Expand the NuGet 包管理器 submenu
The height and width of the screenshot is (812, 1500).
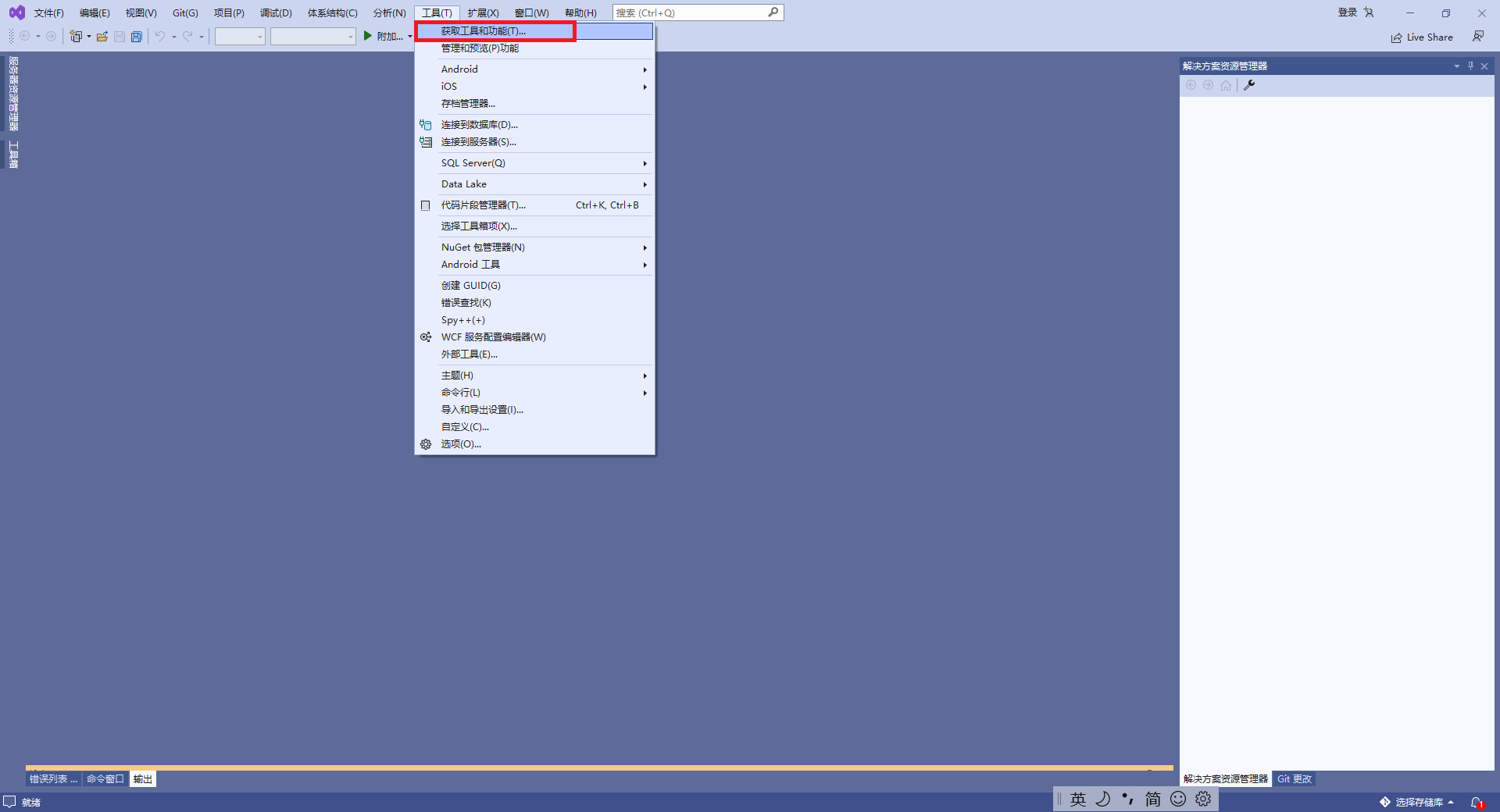coord(535,248)
